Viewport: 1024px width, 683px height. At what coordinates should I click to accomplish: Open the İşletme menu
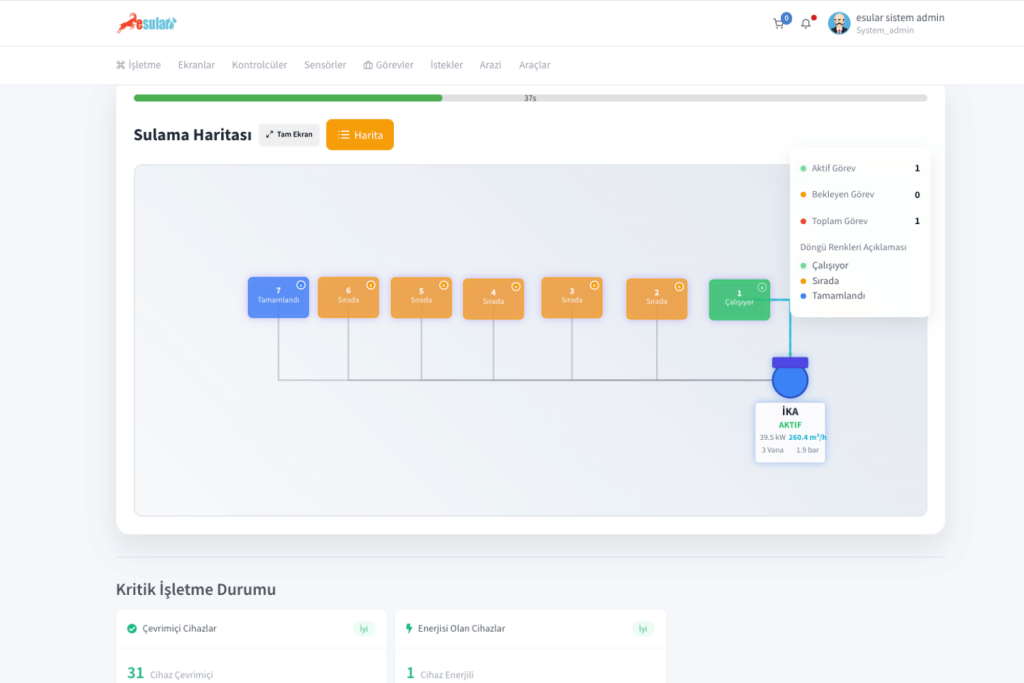[138, 65]
